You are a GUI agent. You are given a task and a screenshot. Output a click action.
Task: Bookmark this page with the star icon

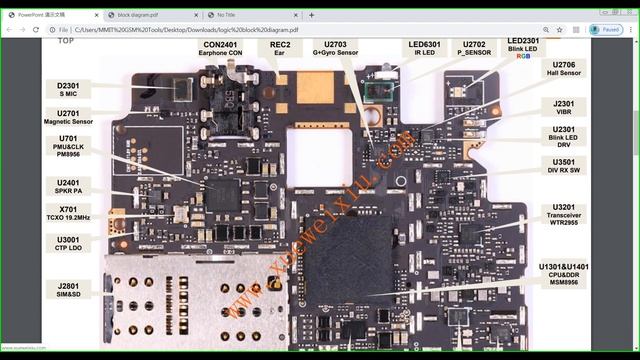[x=560, y=30]
